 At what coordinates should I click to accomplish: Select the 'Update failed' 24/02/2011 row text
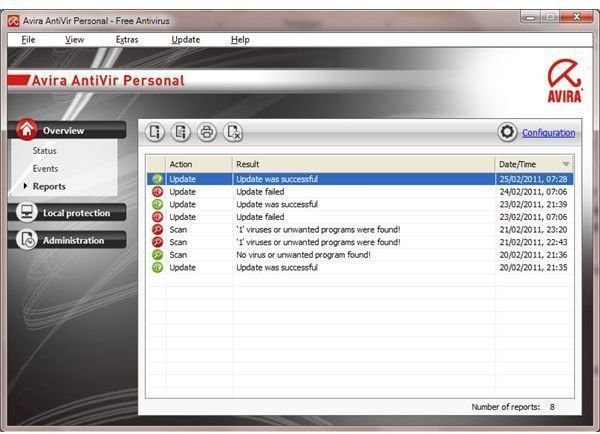(x=260, y=191)
